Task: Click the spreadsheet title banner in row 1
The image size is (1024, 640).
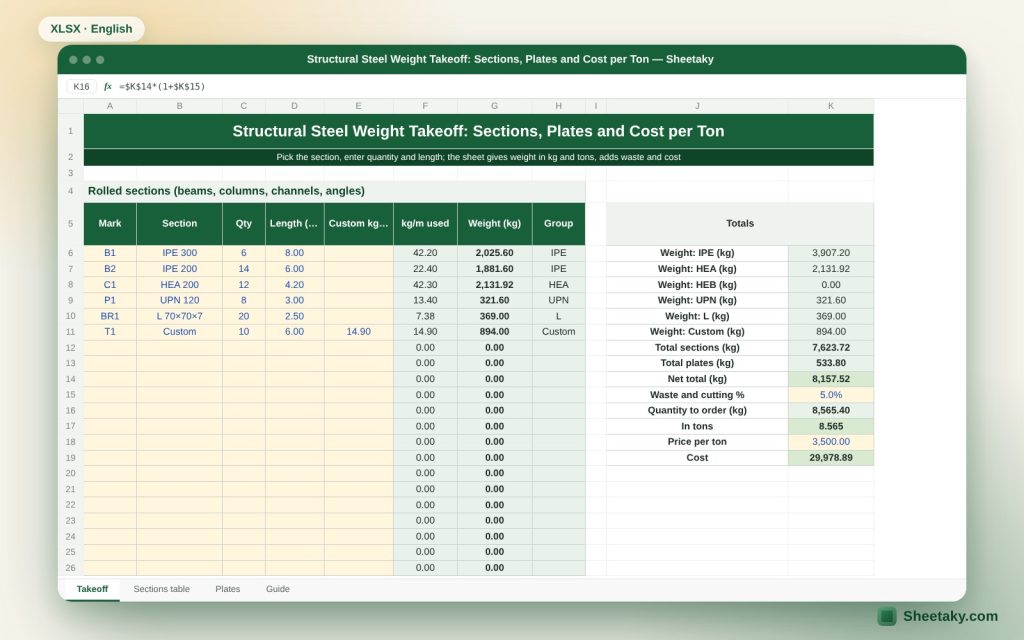Action: click(479, 131)
